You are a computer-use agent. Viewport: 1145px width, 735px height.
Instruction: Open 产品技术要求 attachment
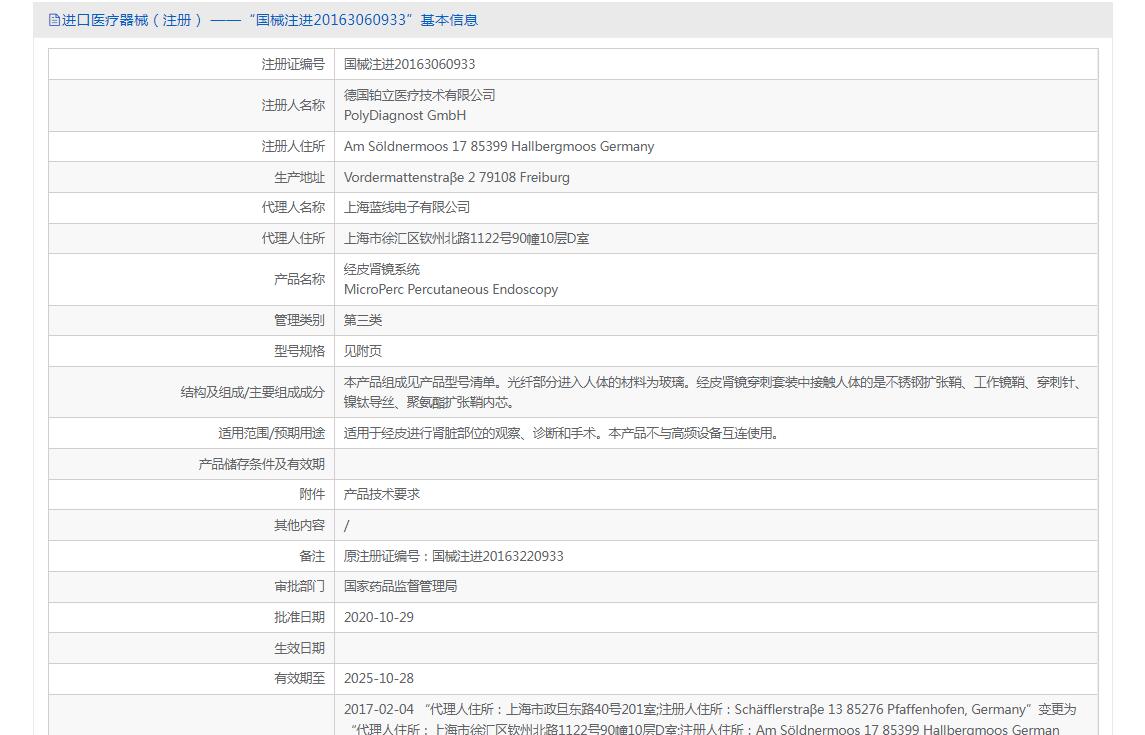pos(382,494)
